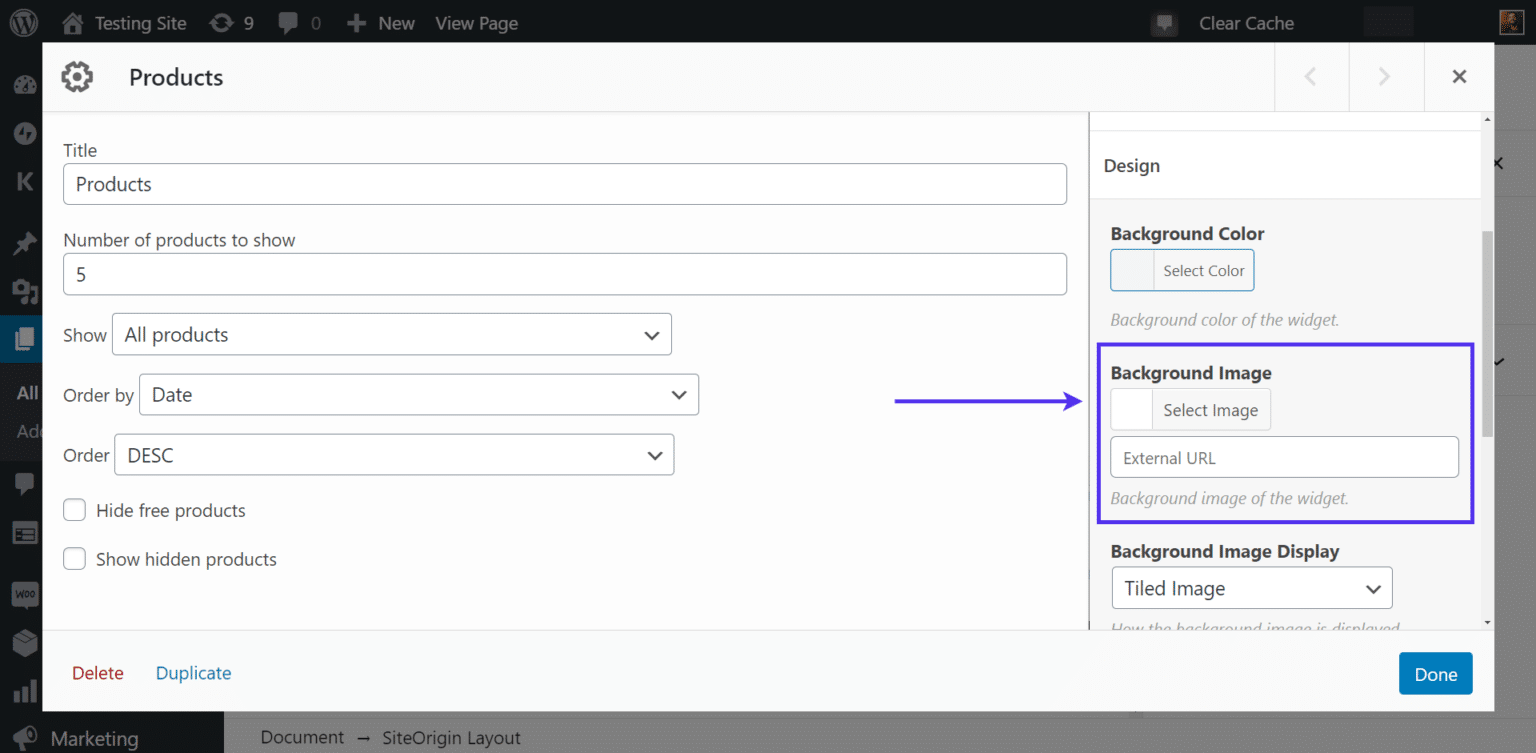Viewport: 1536px width, 753px height.
Task: Open the Dashboard gauge icon
Action: 23,85
